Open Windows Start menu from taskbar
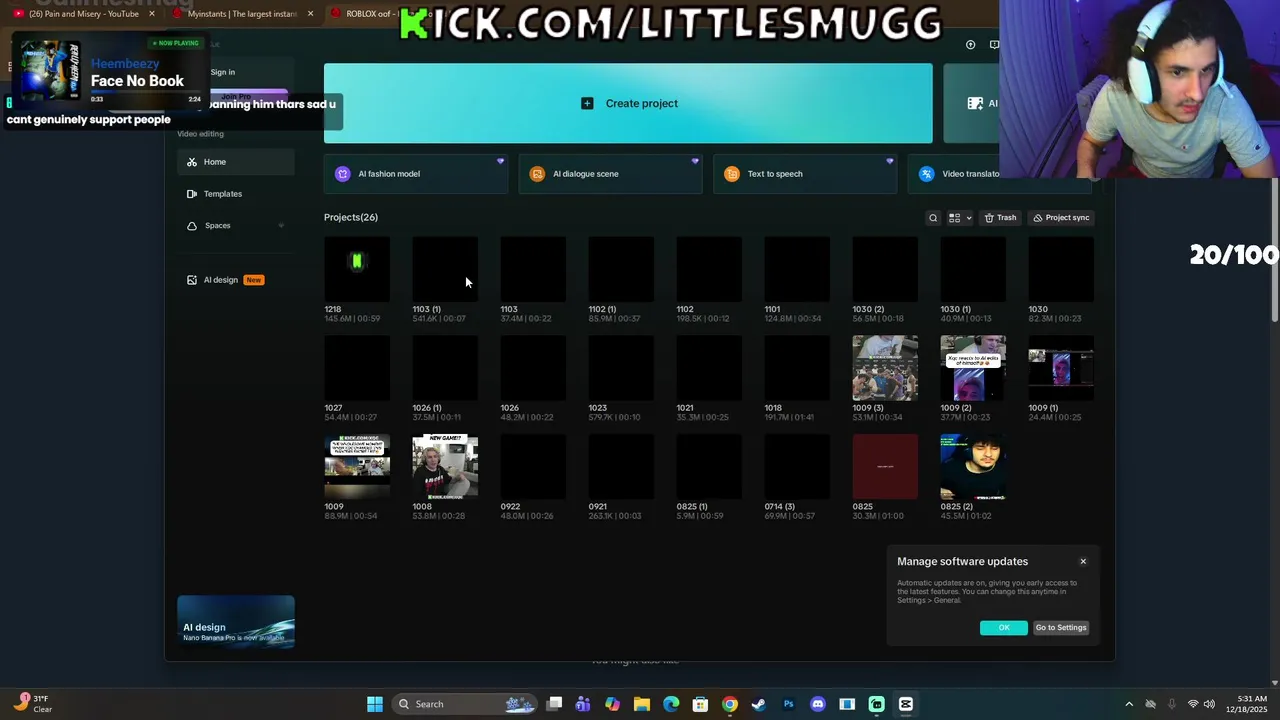The image size is (1280, 720). pos(375,704)
